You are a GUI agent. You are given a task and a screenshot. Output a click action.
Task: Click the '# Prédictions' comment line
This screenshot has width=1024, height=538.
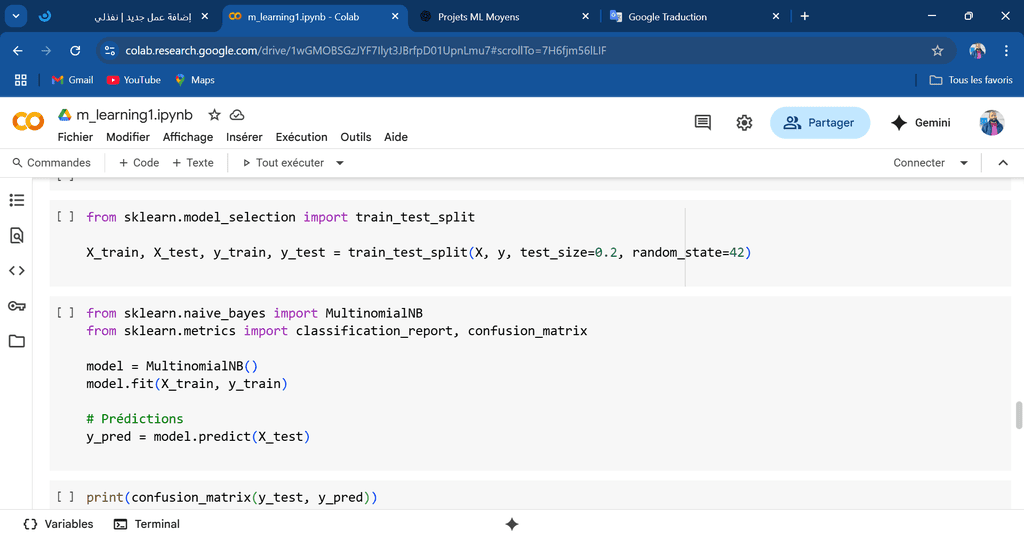tap(135, 419)
